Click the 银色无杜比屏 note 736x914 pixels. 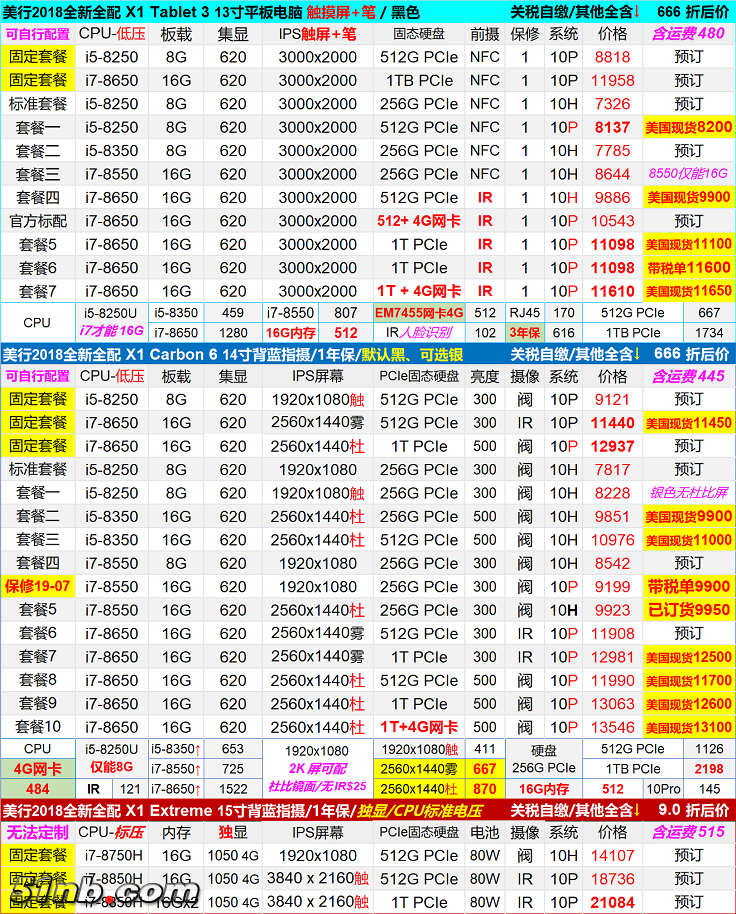point(688,493)
